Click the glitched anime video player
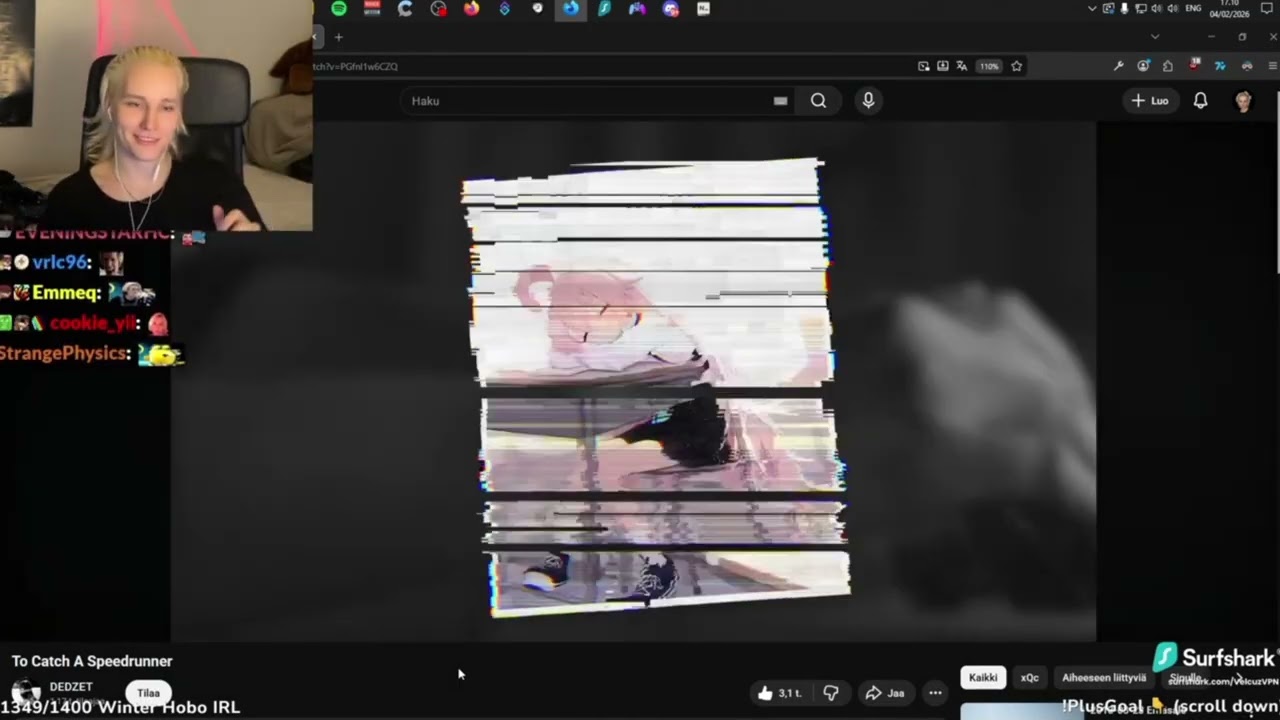The width and height of the screenshot is (1280, 720). (x=634, y=380)
